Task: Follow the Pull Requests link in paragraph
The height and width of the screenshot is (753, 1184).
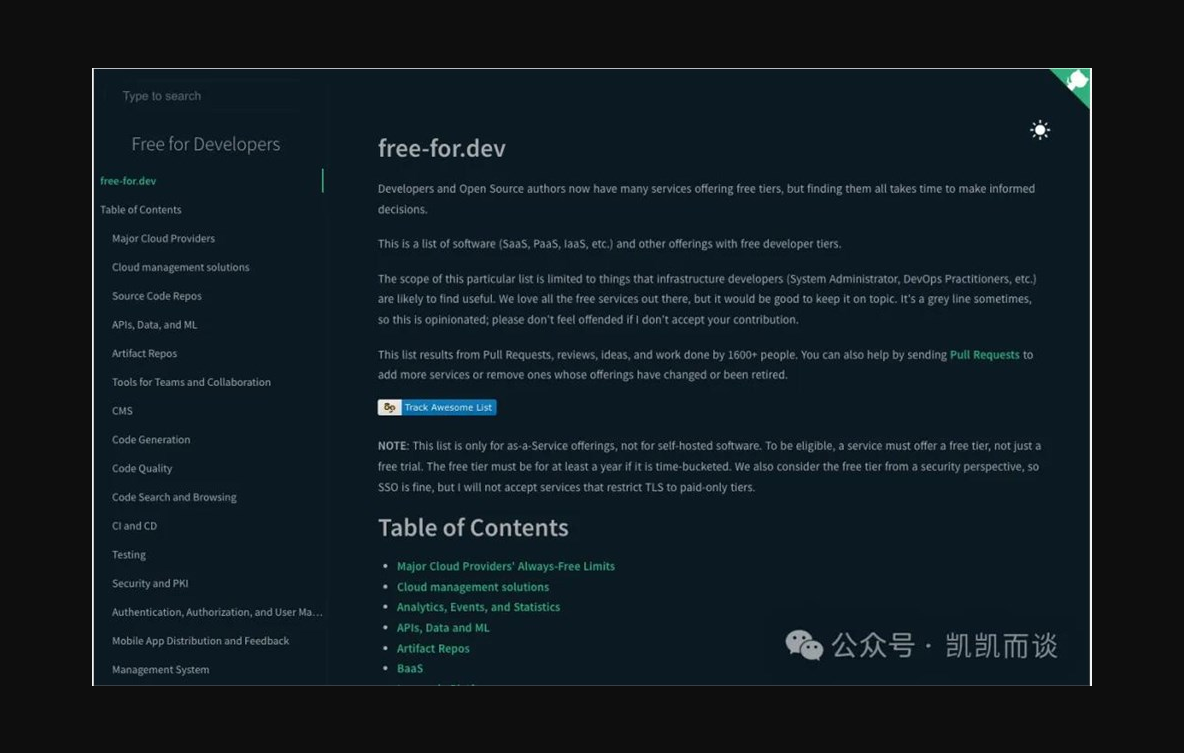Action: 984,354
